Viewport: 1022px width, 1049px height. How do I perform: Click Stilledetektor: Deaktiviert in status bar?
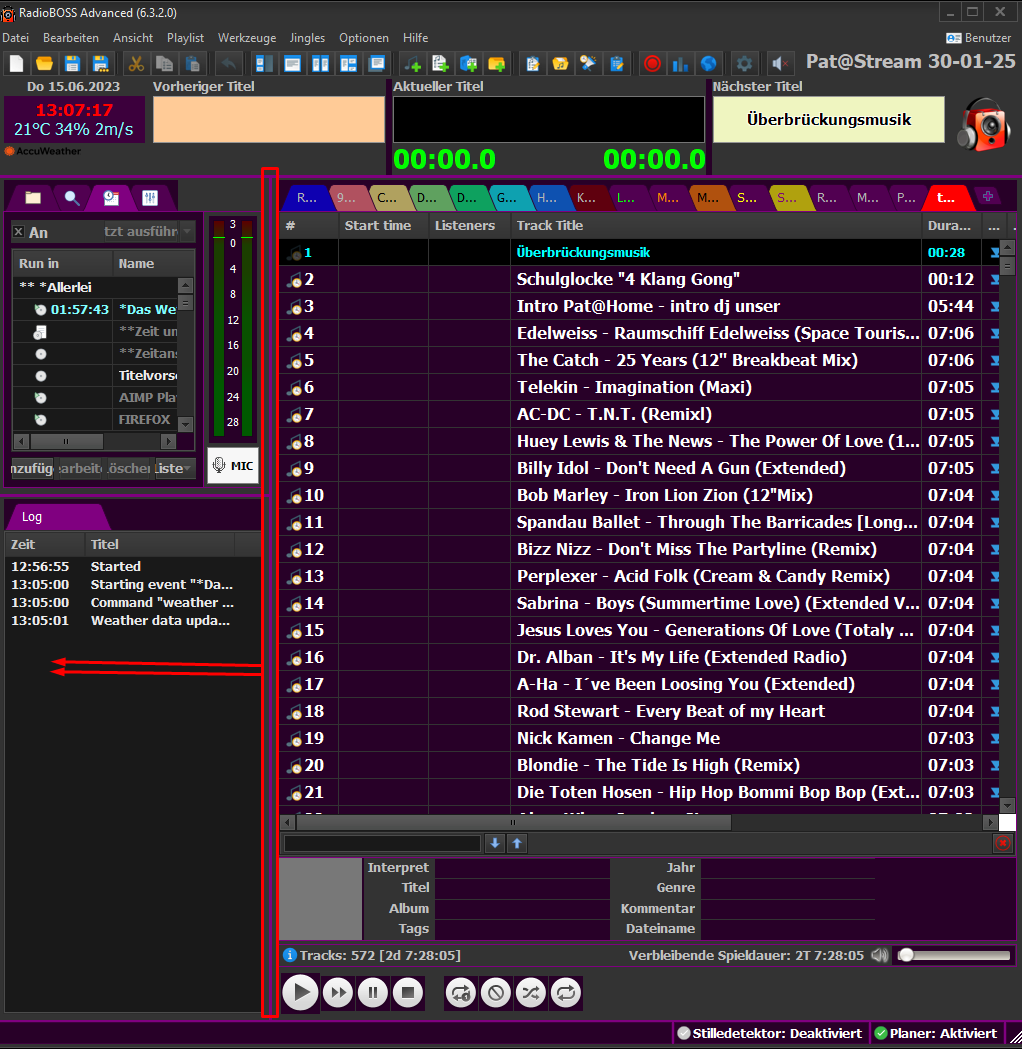pos(768,1033)
